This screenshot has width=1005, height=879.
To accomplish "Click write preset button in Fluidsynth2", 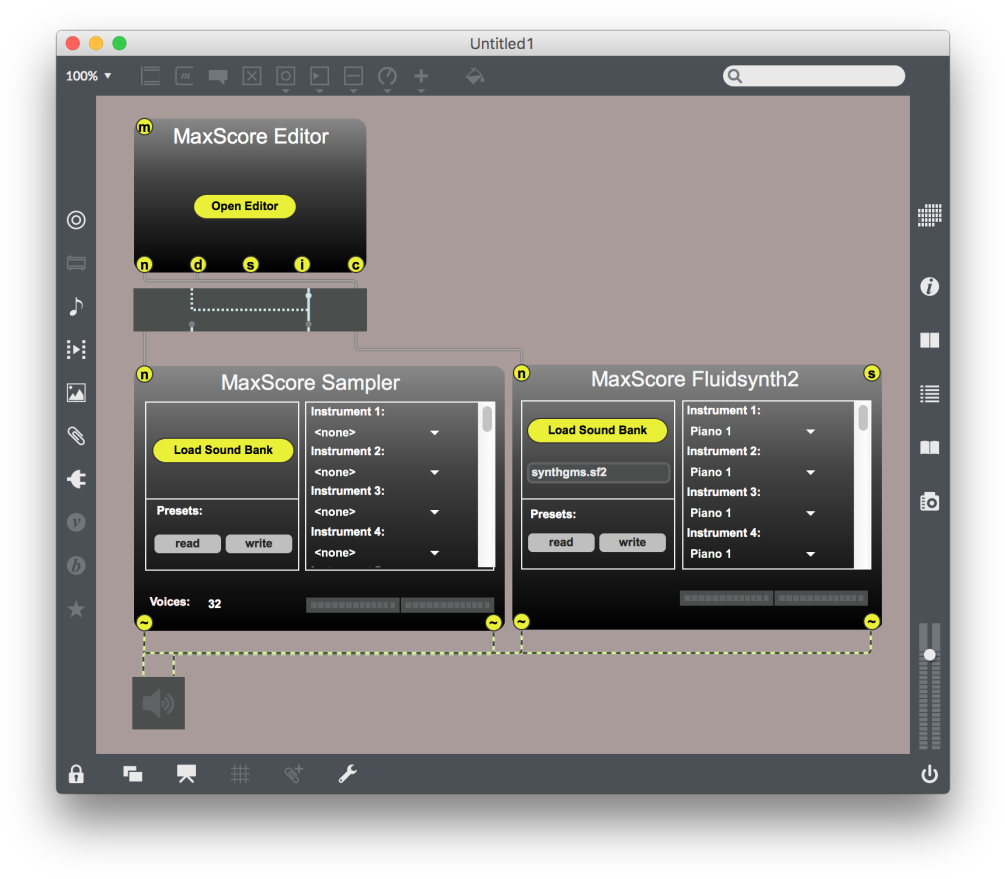I will (632, 542).
